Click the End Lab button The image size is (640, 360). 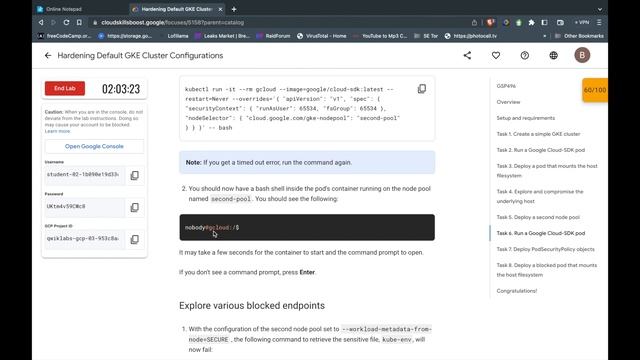65,88
